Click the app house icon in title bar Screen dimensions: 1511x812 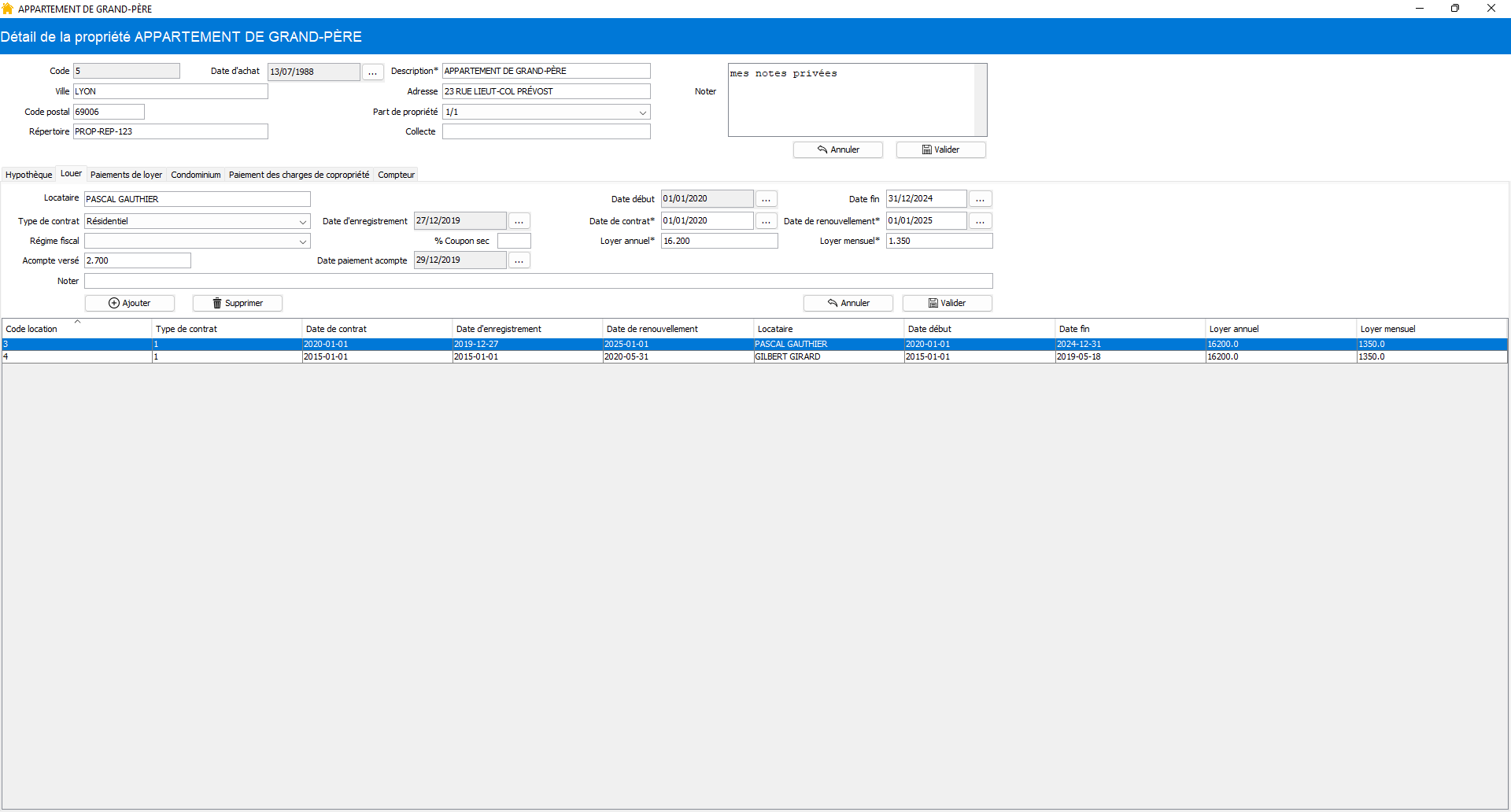click(x=8, y=9)
